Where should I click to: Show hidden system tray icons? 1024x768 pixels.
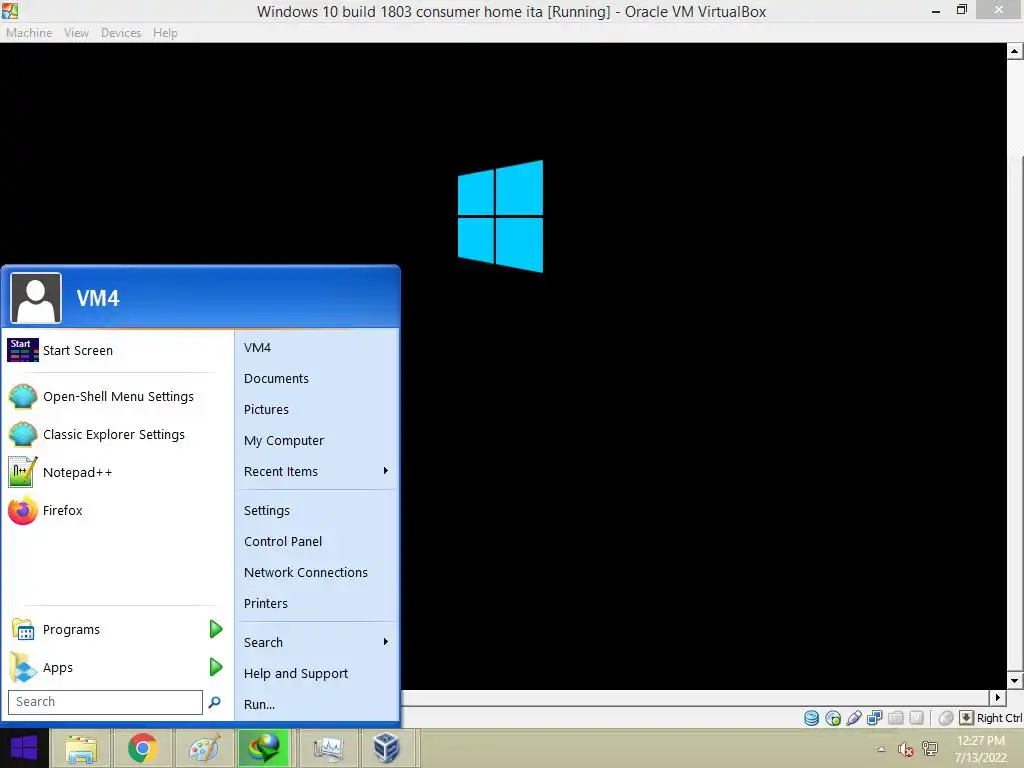[x=881, y=750]
